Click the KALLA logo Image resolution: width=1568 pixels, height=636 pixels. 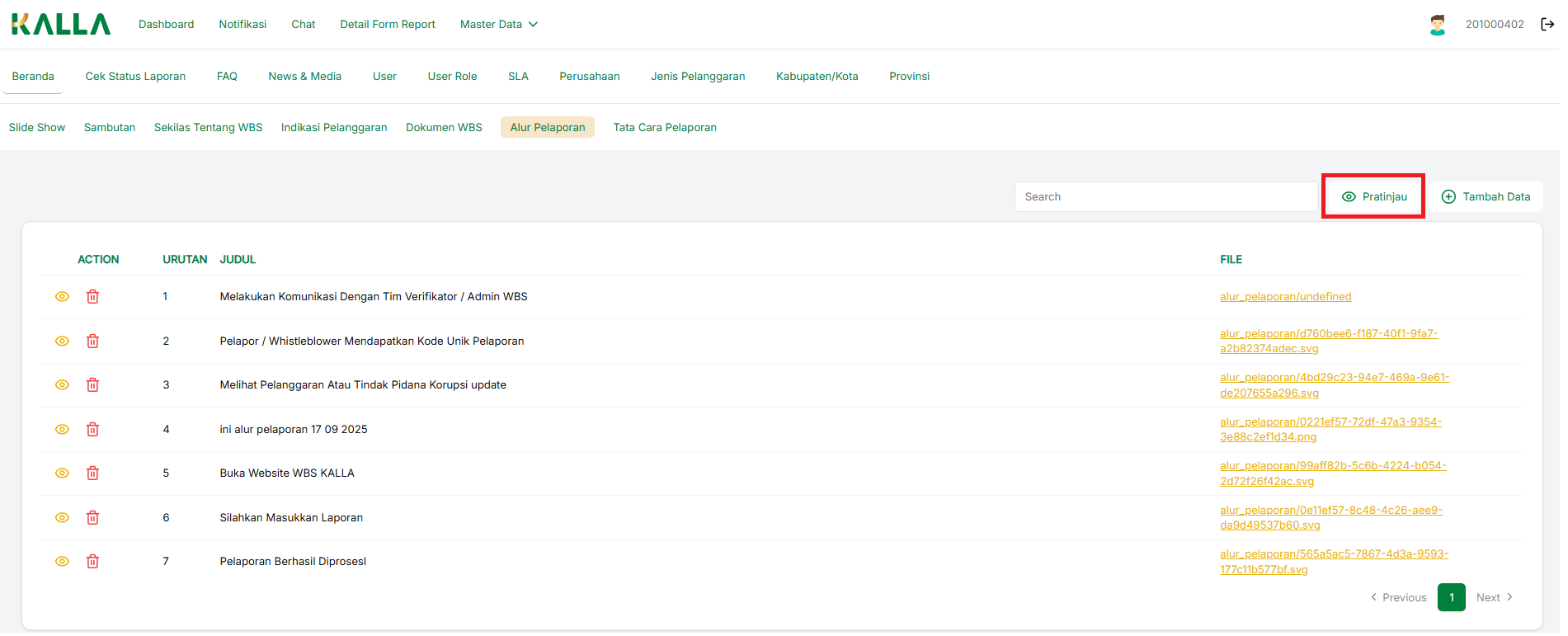click(61, 25)
